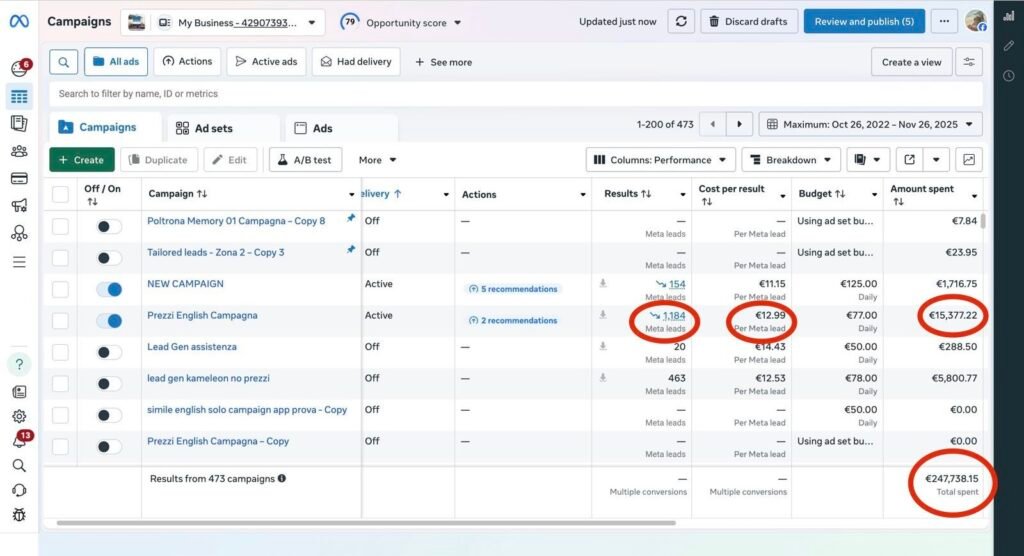Screen dimensions: 1024x556
Task: Expand the Columns: Performance dropdown
Action: pyautogui.click(x=660, y=160)
